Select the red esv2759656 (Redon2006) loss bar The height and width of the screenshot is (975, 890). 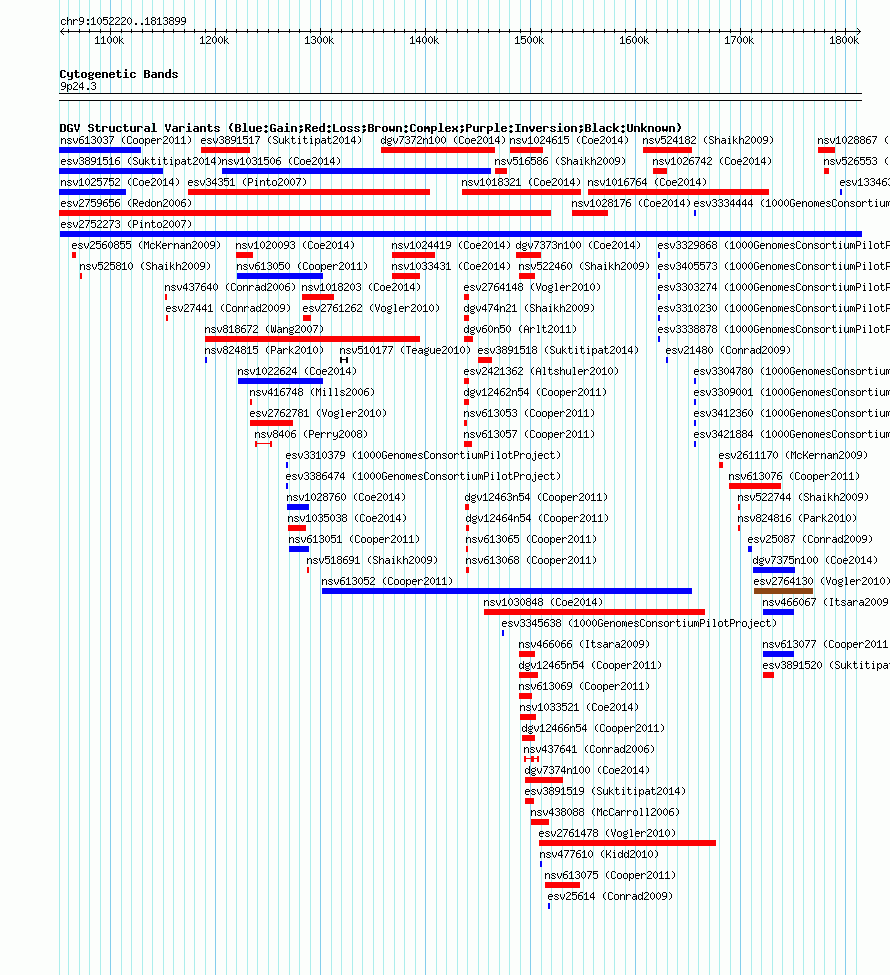305,213
